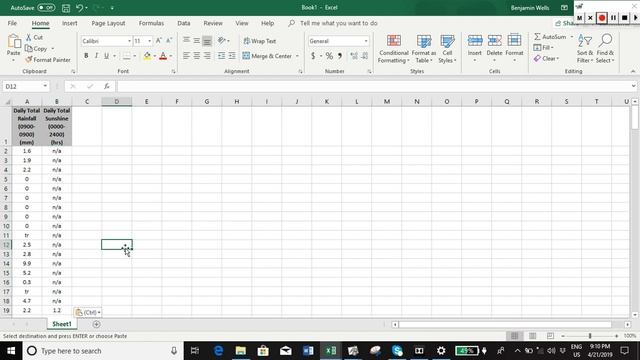Screen dimensions: 640x360
Task: Click the Undo icon
Action: pos(80,8)
